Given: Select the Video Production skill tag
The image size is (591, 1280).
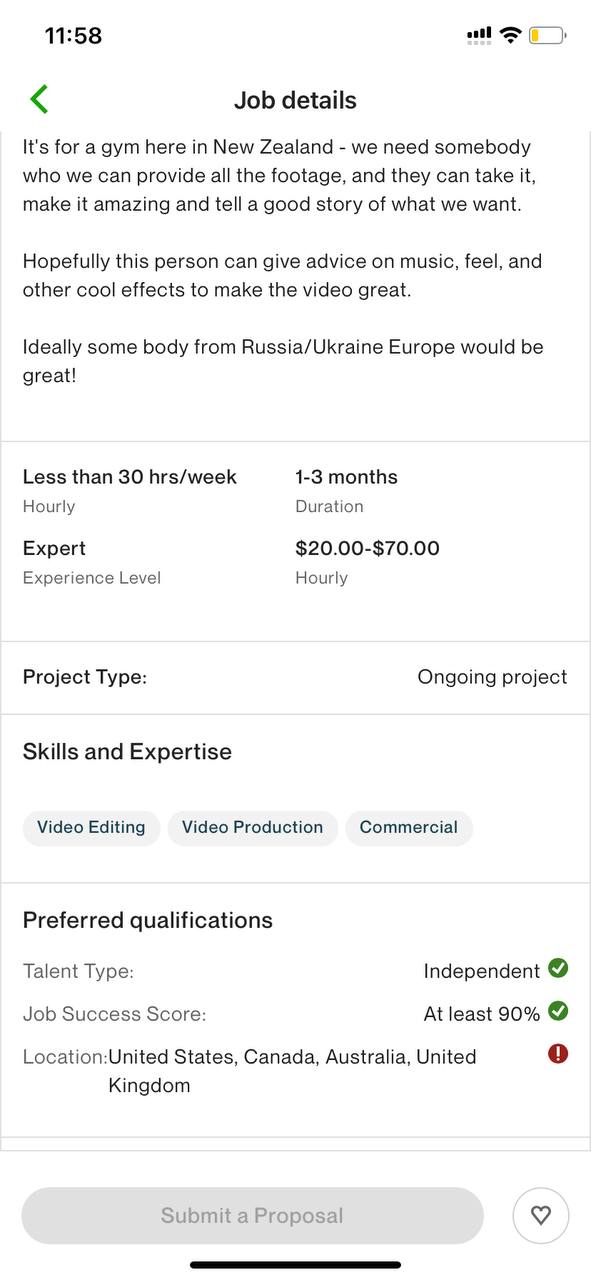Looking at the screenshot, I should 252,827.
